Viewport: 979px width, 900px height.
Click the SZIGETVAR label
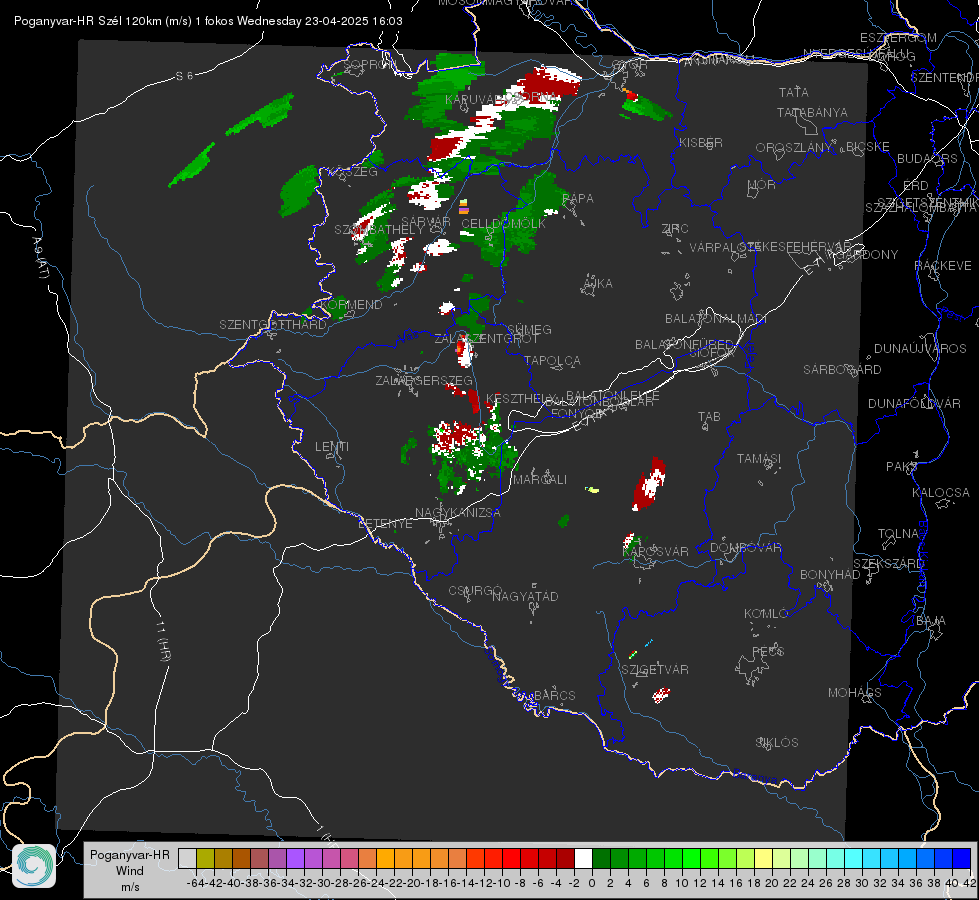655,670
